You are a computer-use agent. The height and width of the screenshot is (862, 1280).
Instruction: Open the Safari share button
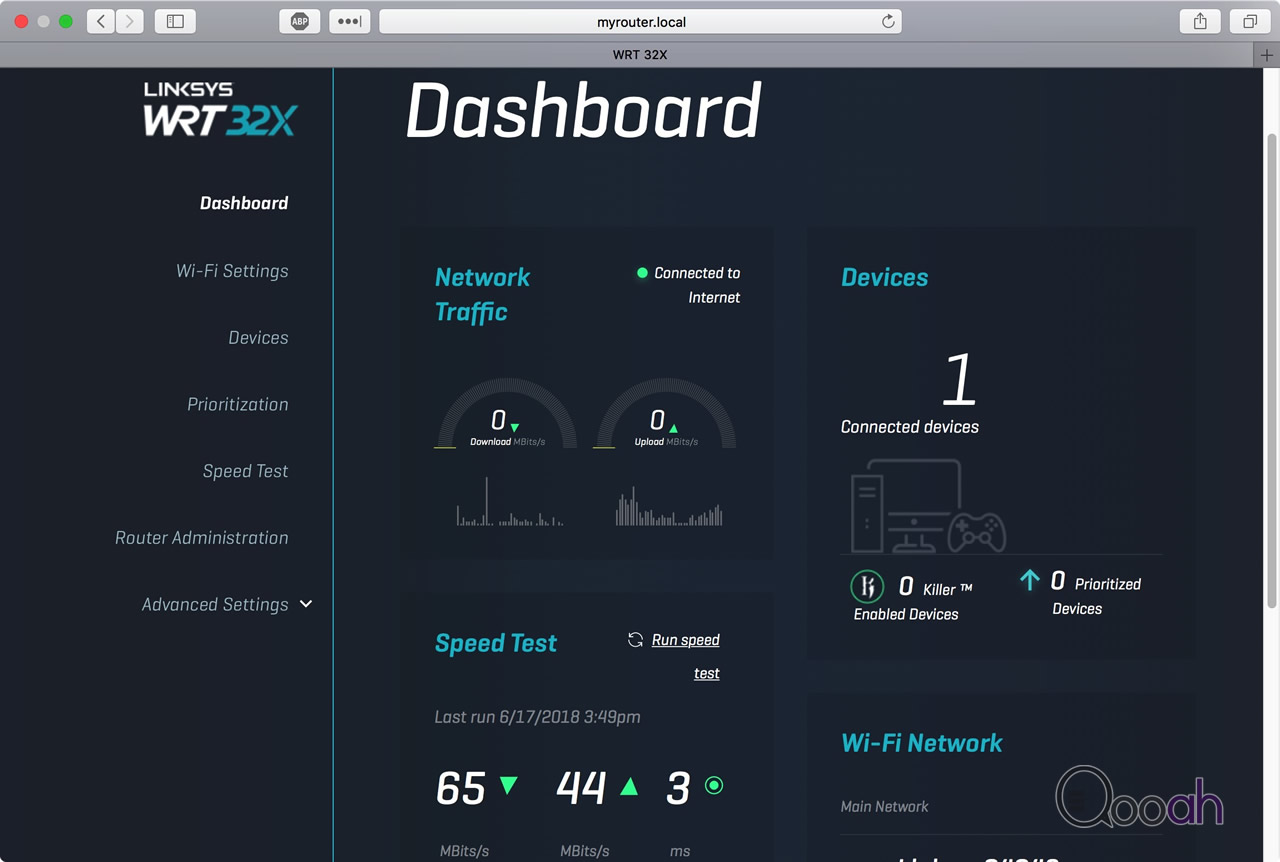(x=1200, y=21)
